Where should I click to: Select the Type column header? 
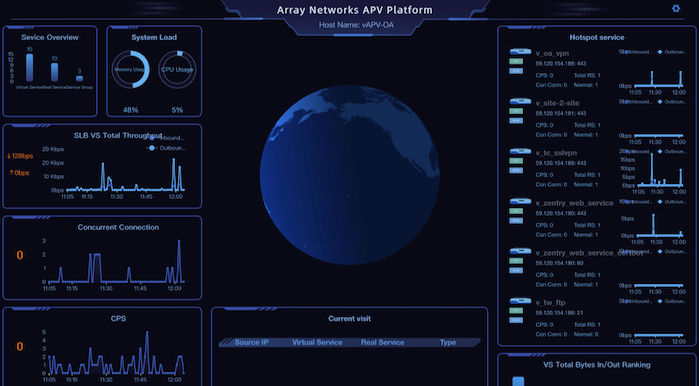[448, 342]
